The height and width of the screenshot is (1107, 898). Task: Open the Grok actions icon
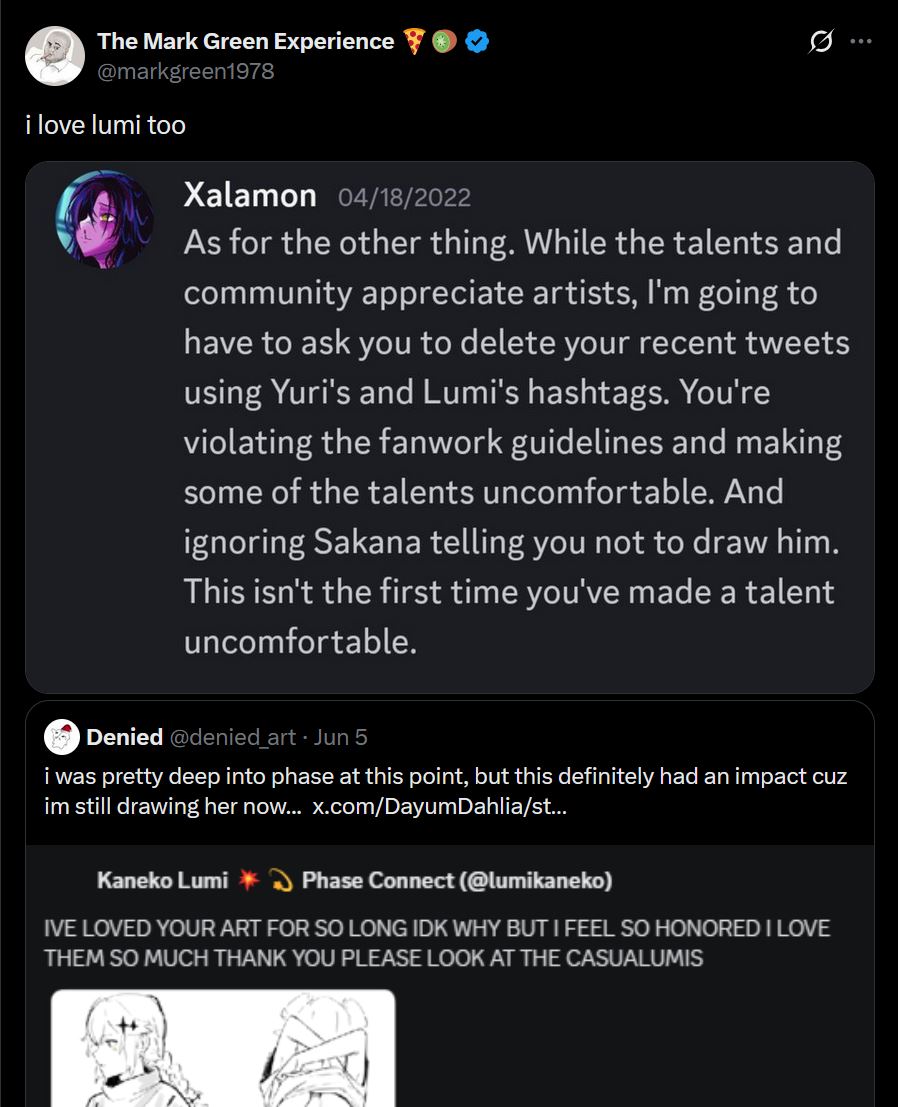click(820, 42)
